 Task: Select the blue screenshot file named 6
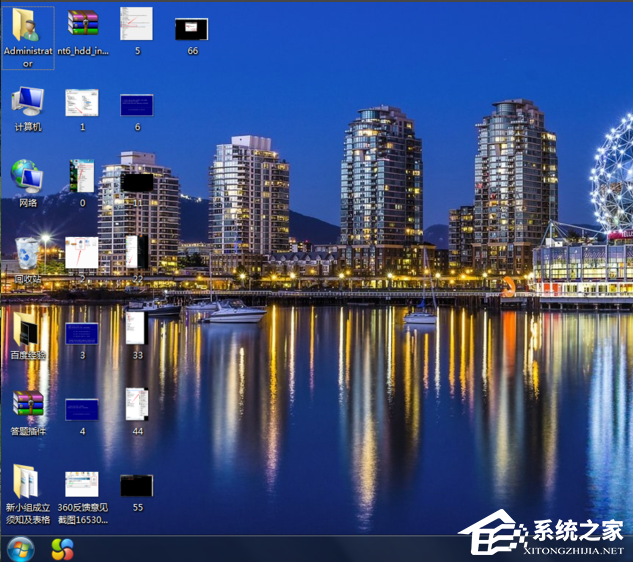coord(136,105)
